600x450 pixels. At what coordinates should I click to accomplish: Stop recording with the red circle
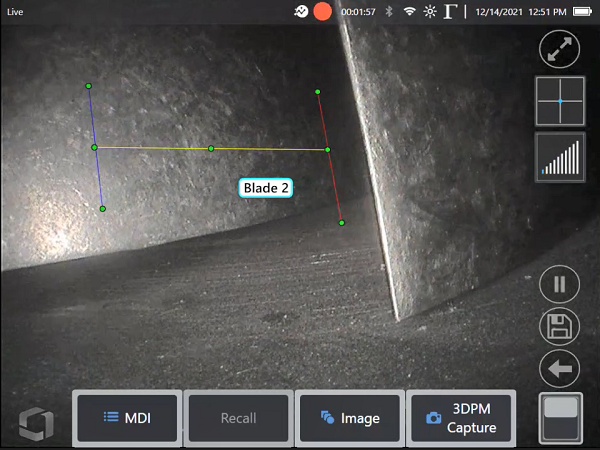coord(322,12)
